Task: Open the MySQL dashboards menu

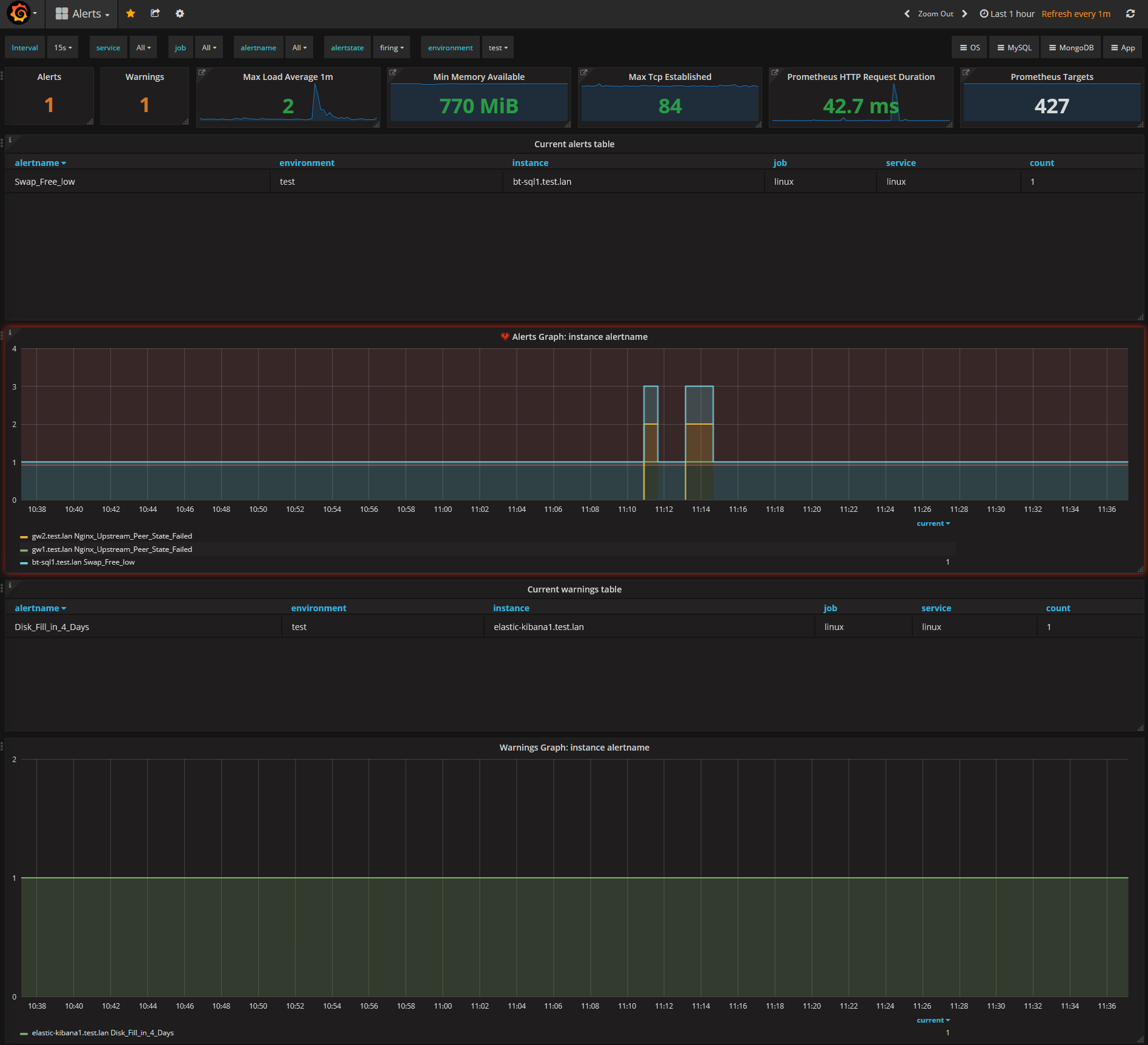Action: point(1014,48)
